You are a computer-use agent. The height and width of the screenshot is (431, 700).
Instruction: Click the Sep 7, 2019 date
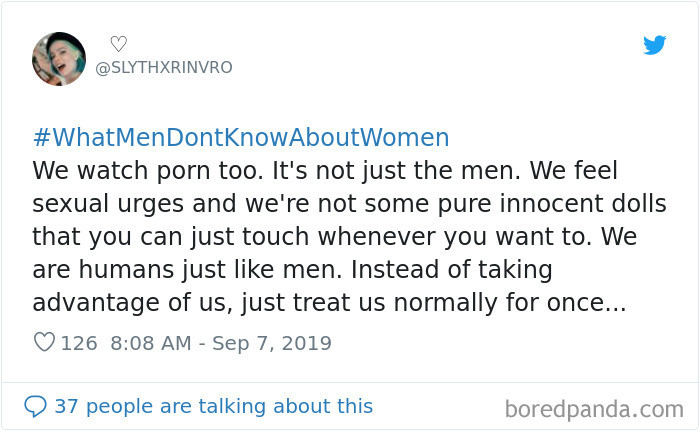(273, 343)
